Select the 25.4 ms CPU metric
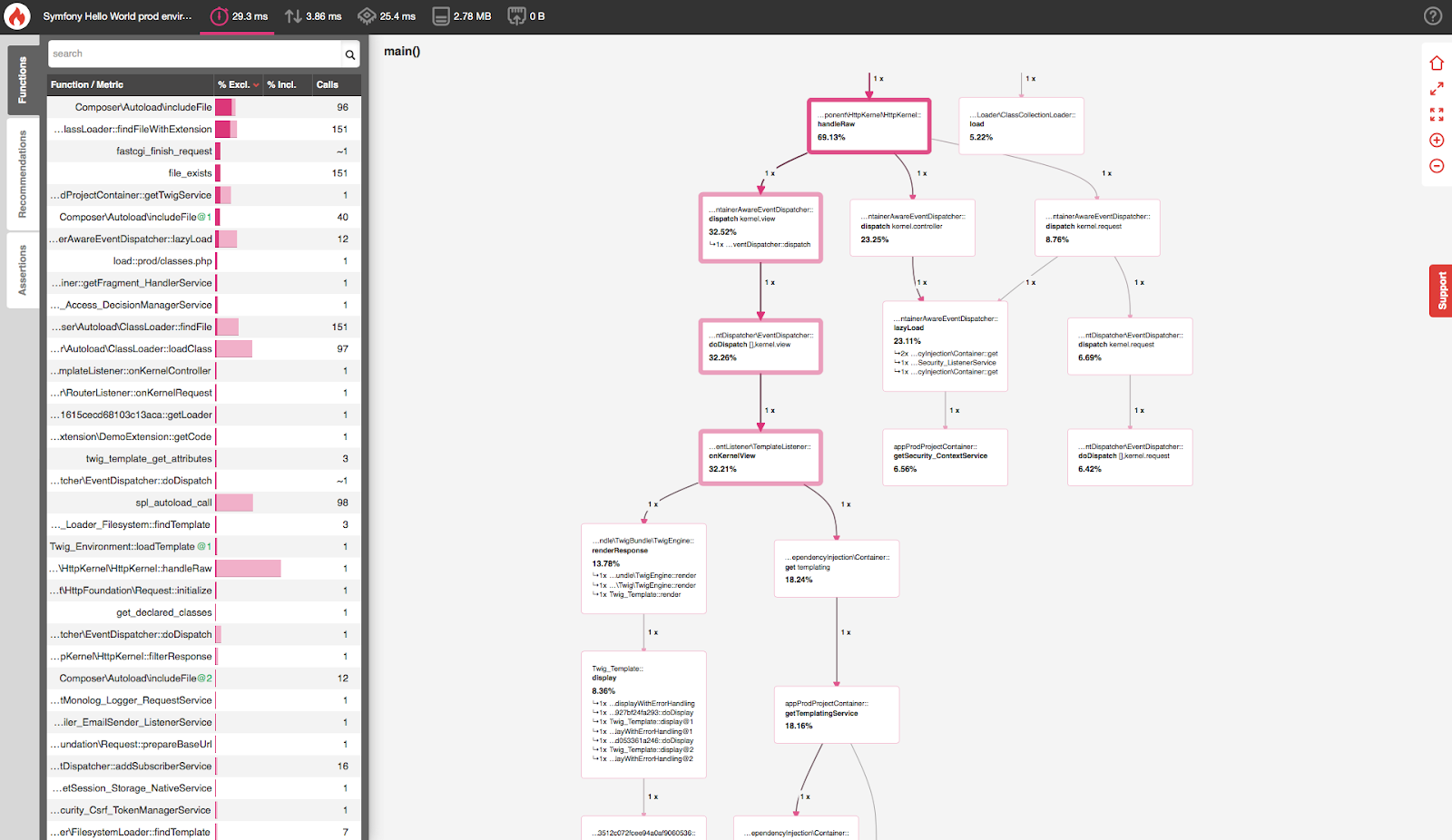This screenshot has width=1452, height=840. coord(387,16)
